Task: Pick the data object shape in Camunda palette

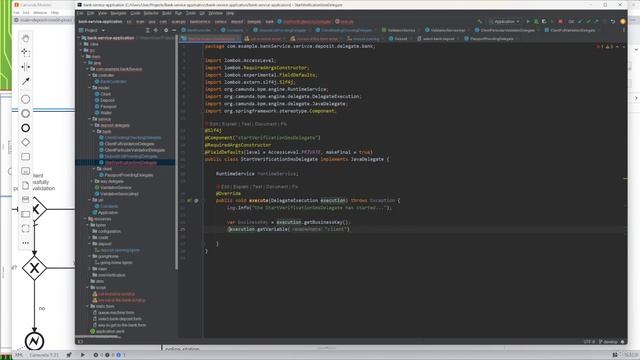Action: tap(25, 185)
